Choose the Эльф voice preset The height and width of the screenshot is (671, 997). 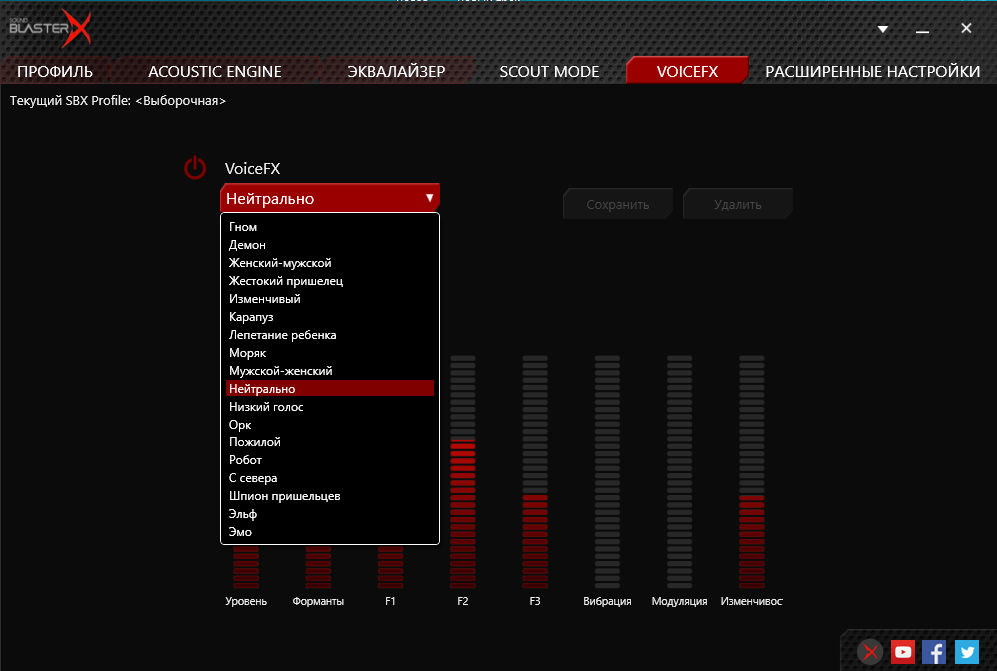click(330, 514)
